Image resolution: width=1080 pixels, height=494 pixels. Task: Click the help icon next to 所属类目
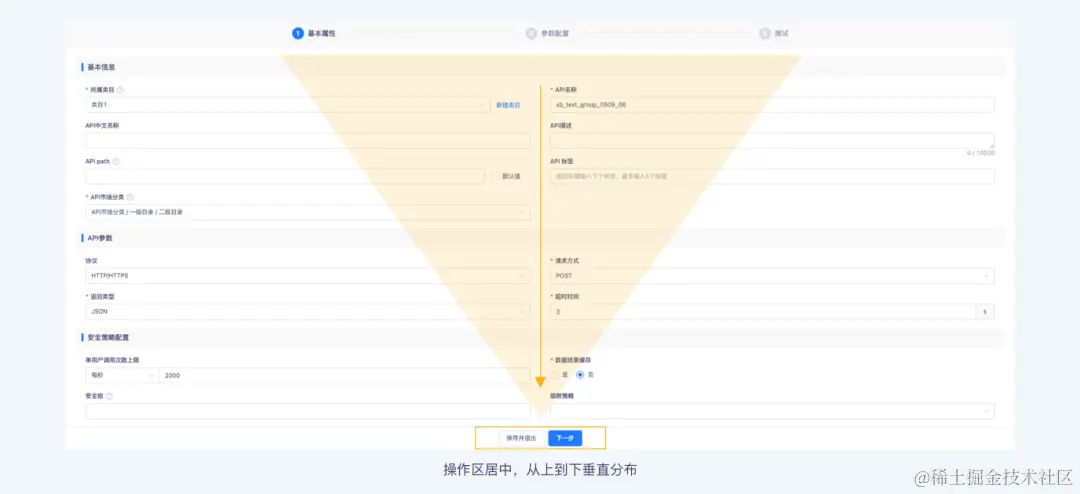(x=121, y=90)
